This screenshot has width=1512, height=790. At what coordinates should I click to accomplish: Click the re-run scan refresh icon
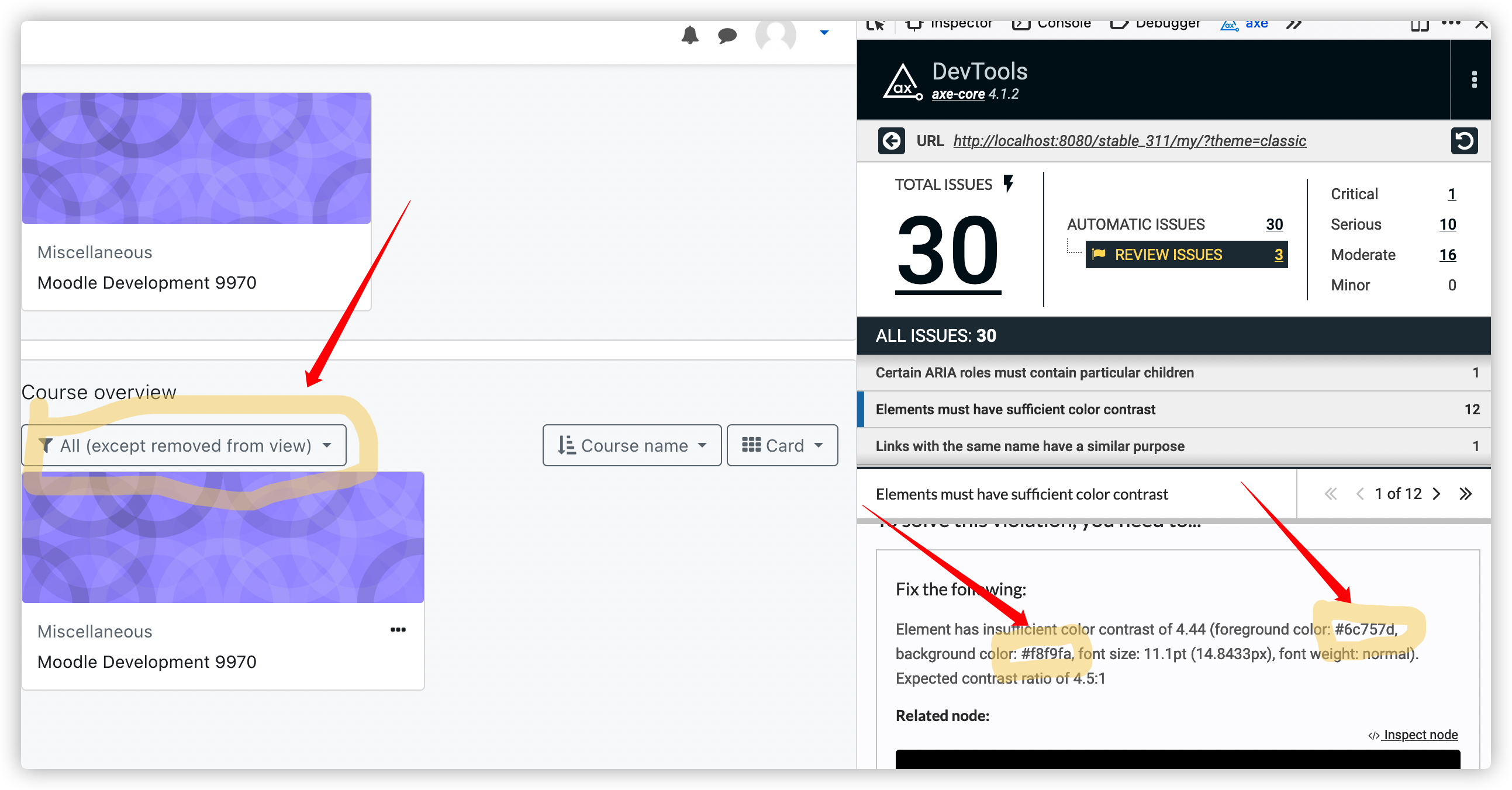[1464, 141]
